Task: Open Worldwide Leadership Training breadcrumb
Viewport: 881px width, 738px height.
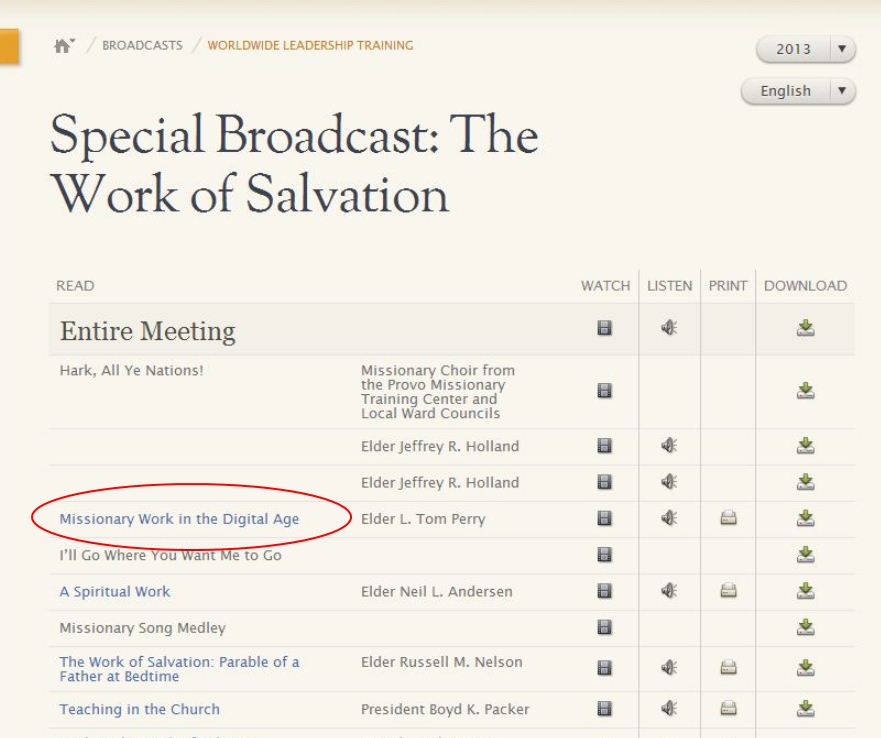Action: pos(310,46)
